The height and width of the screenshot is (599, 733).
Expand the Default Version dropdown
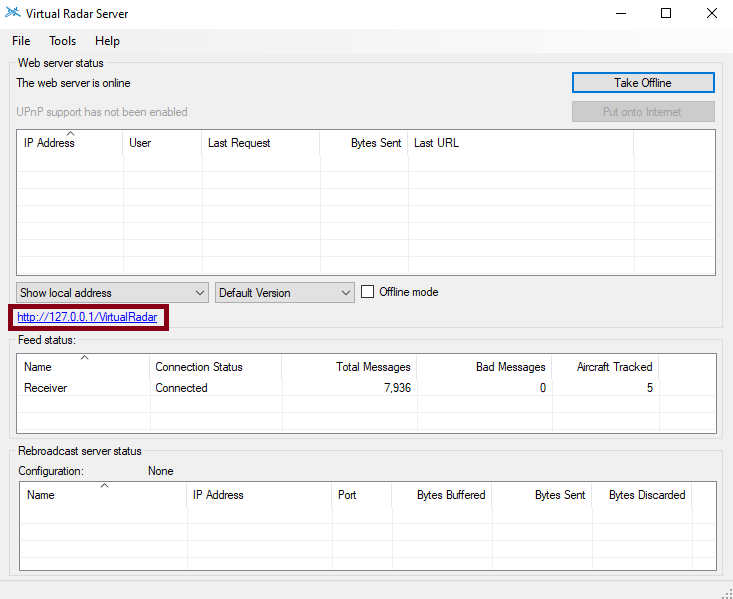[285, 293]
